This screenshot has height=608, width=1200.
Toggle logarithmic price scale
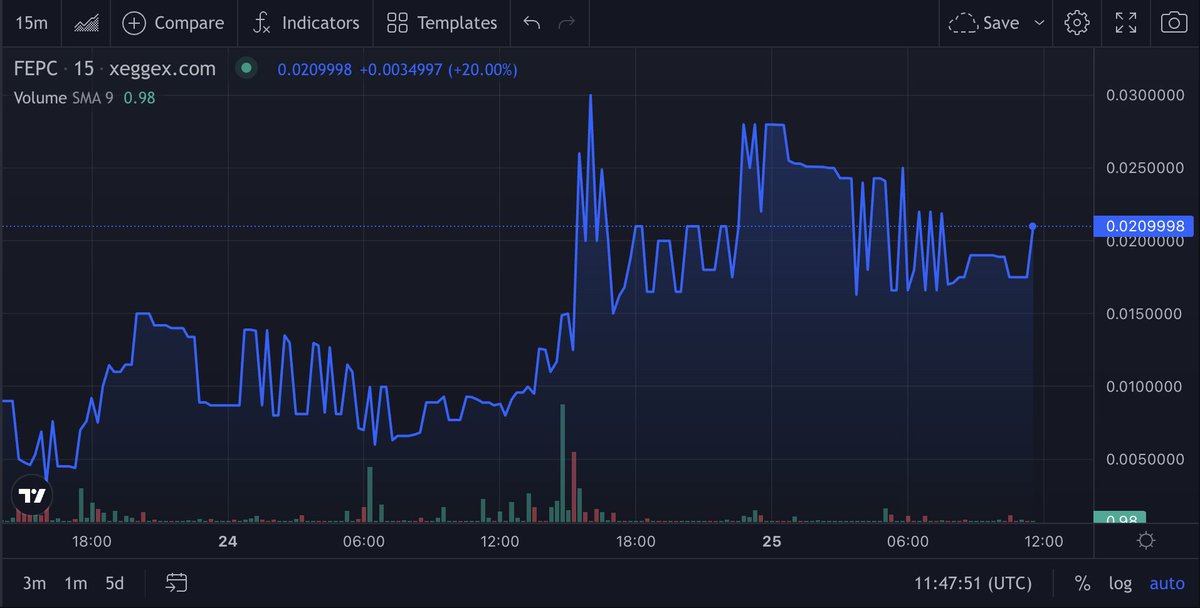[x=1120, y=582]
